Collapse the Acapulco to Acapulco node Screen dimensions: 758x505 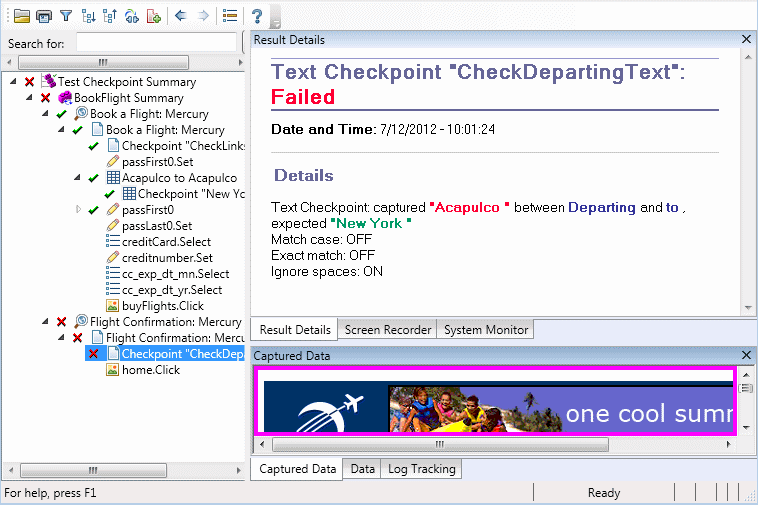click(x=78, y=178)
